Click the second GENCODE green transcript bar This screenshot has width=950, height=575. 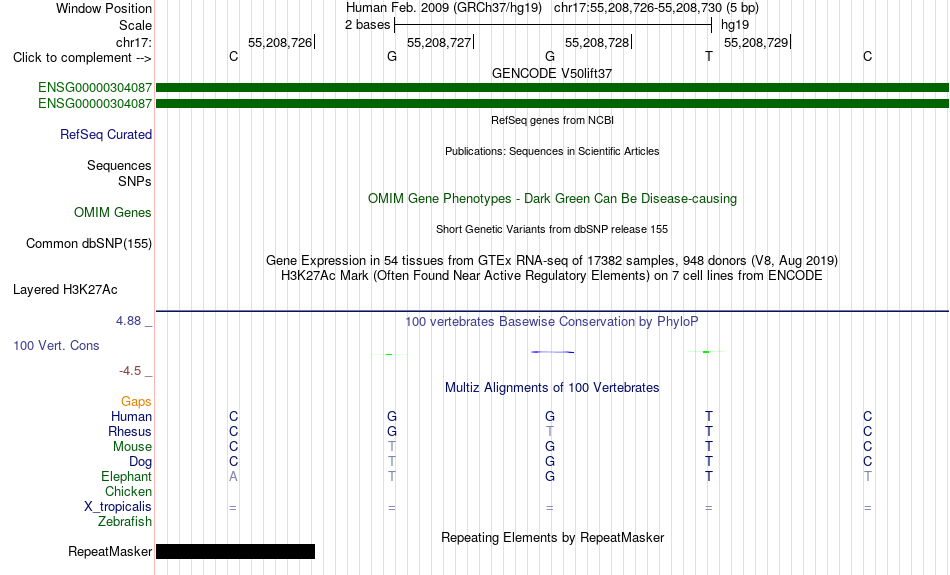(552, 104)
